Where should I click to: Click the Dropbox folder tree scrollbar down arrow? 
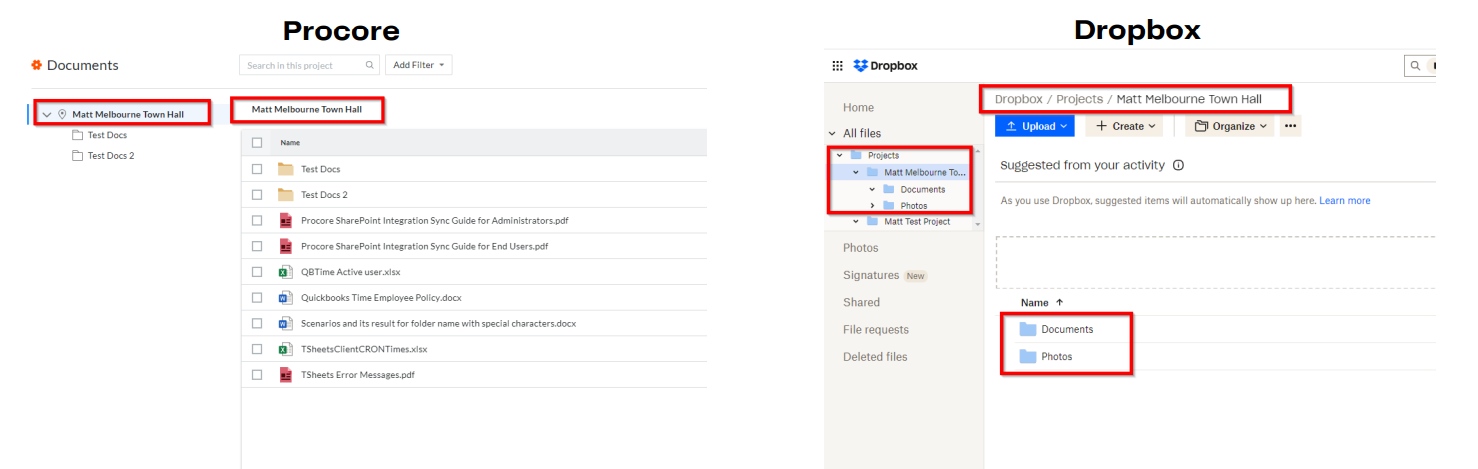point(978,225)
